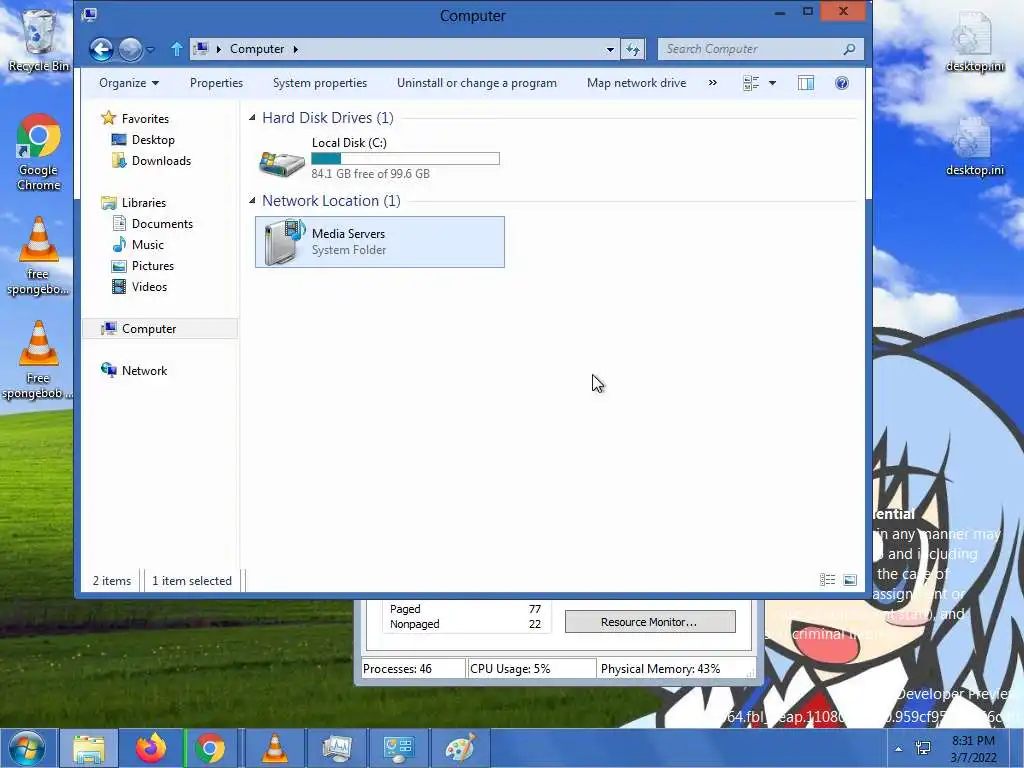The image size is (1024, 768).
Task: Click the taskbar clock showing 8:31 PM
Action: click(x=973, y=749)
